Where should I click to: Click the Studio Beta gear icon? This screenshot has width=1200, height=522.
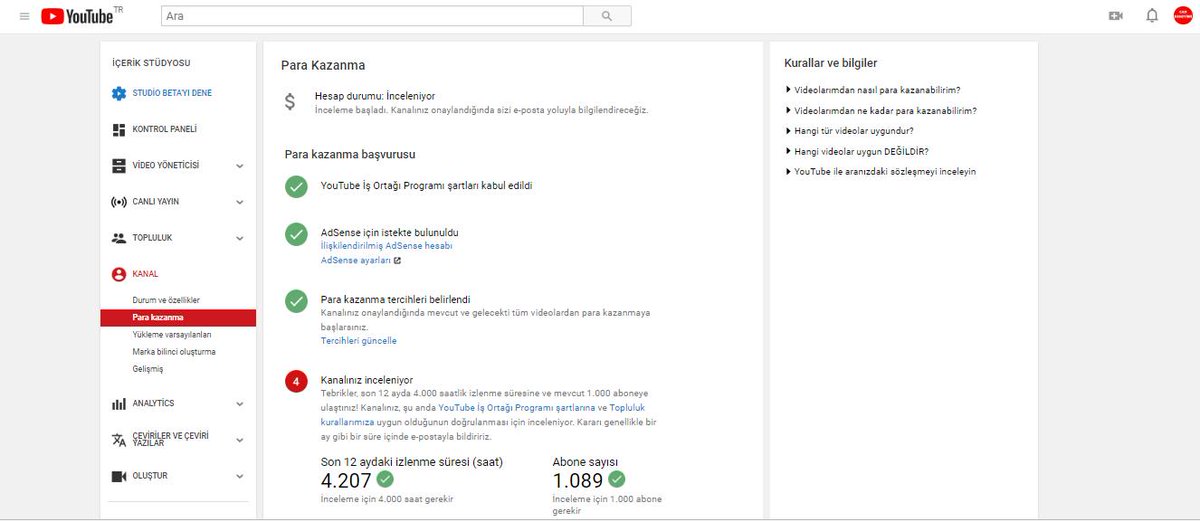coord(119,93)
